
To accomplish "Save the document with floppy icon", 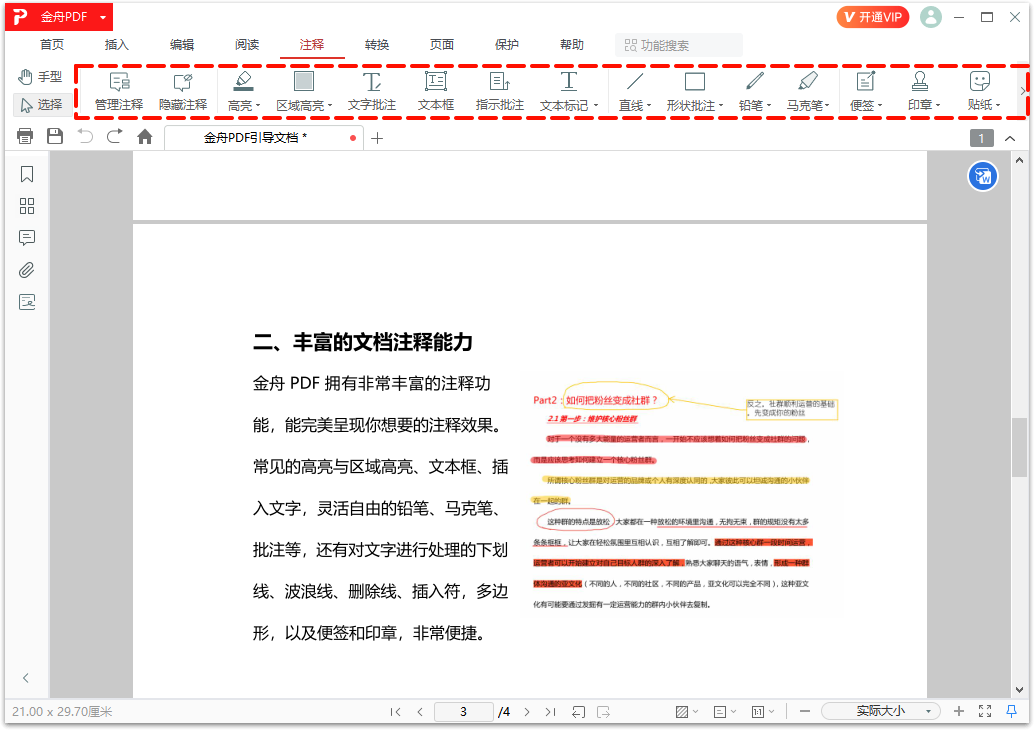I will (x=55, y=137).
